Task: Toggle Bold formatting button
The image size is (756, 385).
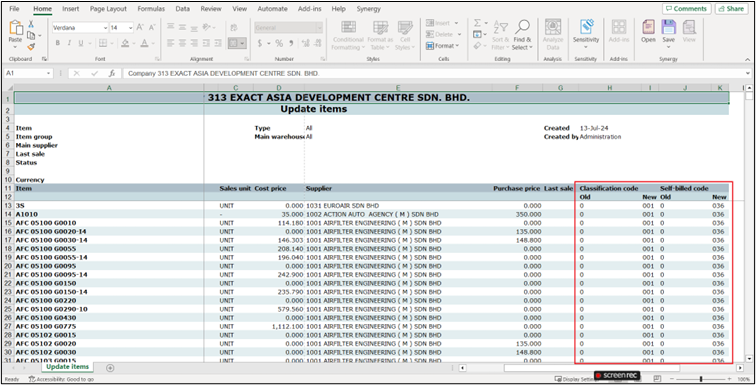Action: click(x=57, y=43)
